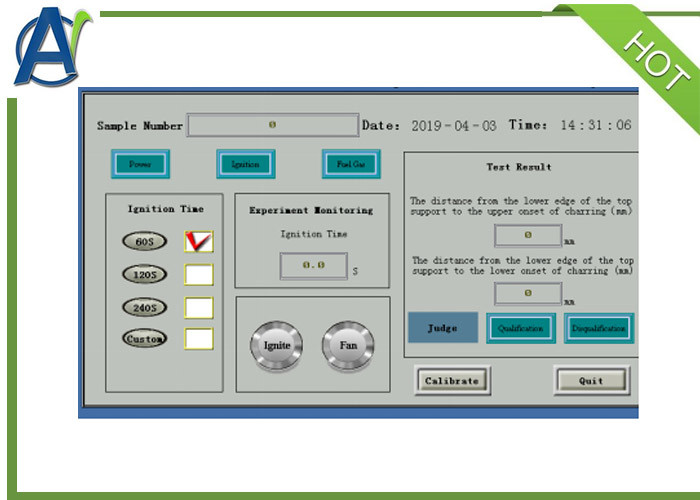Uncheck the red-ticked 60S checkbox
This screenshot has height=500, width=700.
pyautogui.click(x=199, y=241)
